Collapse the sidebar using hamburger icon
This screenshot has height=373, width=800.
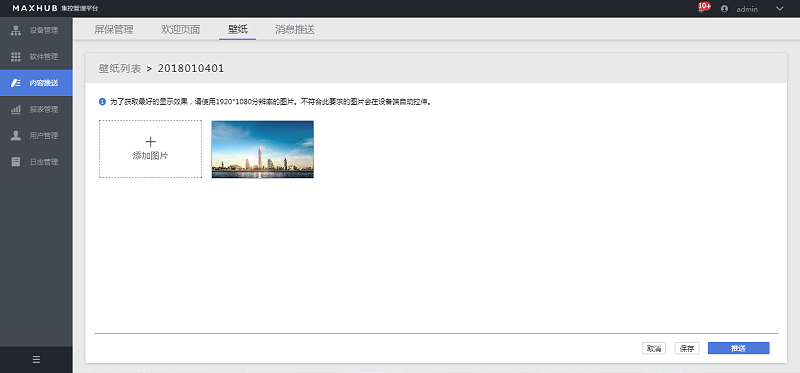click(x=36, y=360)
